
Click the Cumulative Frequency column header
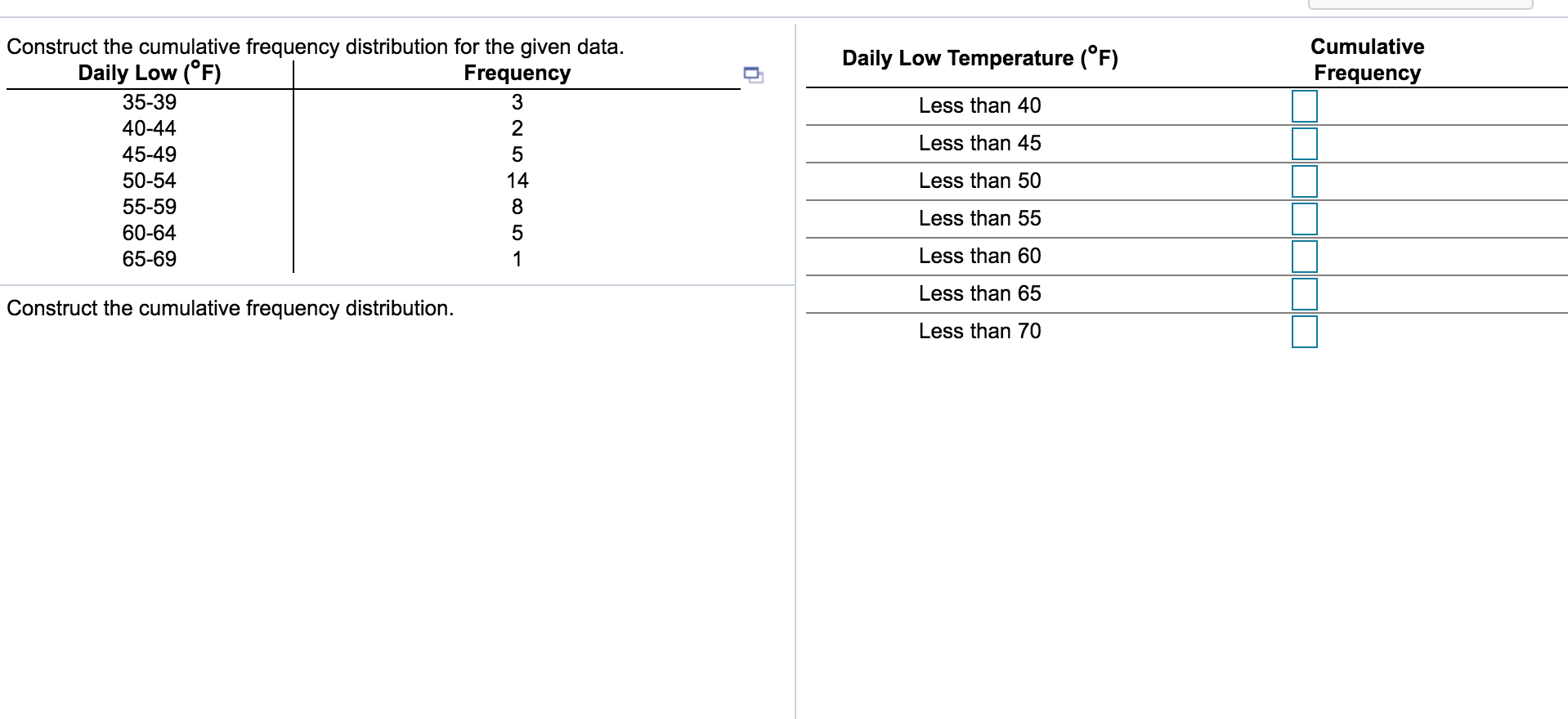pyautogui.click(x=1366, y=59)
